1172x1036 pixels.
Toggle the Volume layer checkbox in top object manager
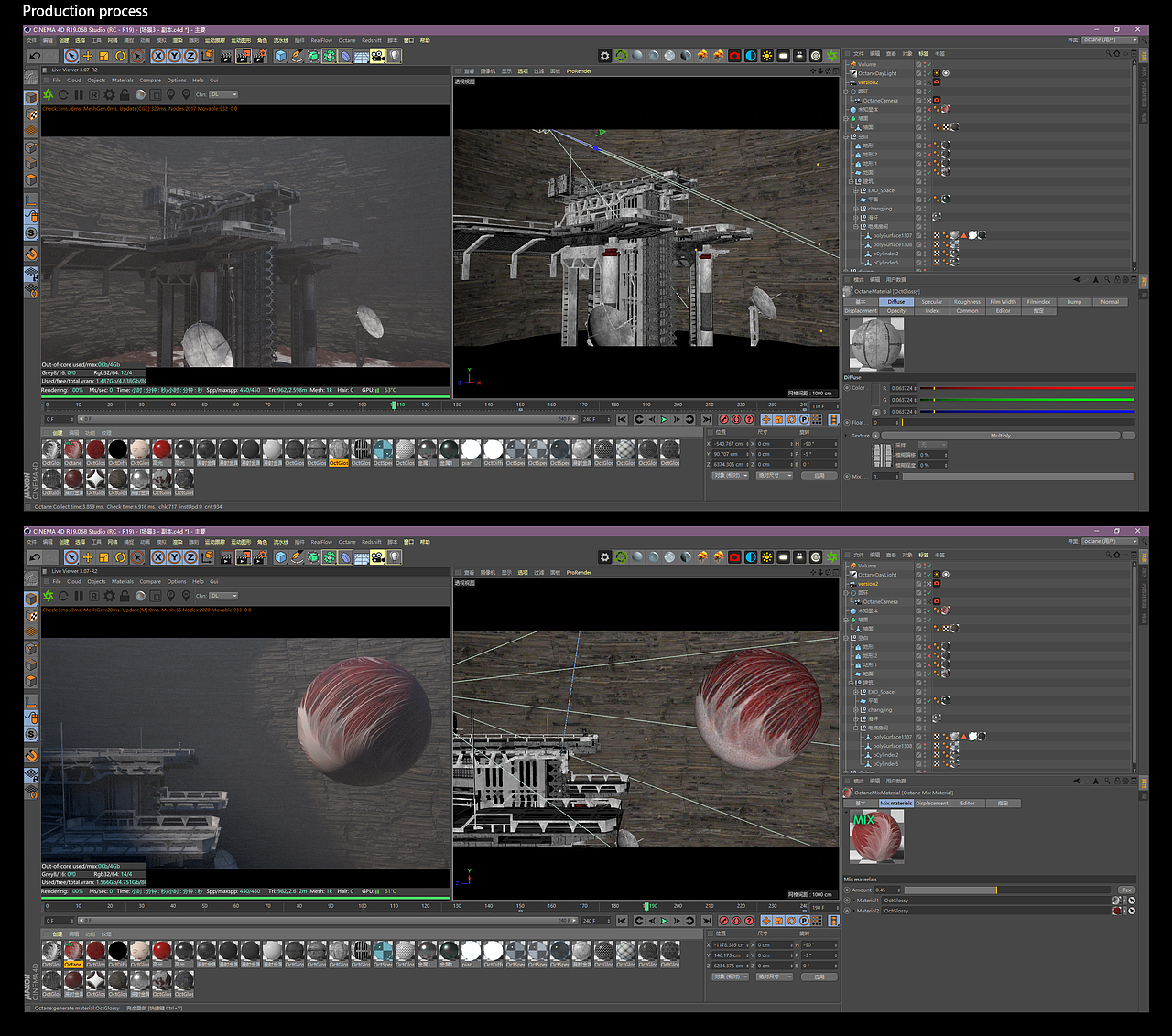click(918, 64)
